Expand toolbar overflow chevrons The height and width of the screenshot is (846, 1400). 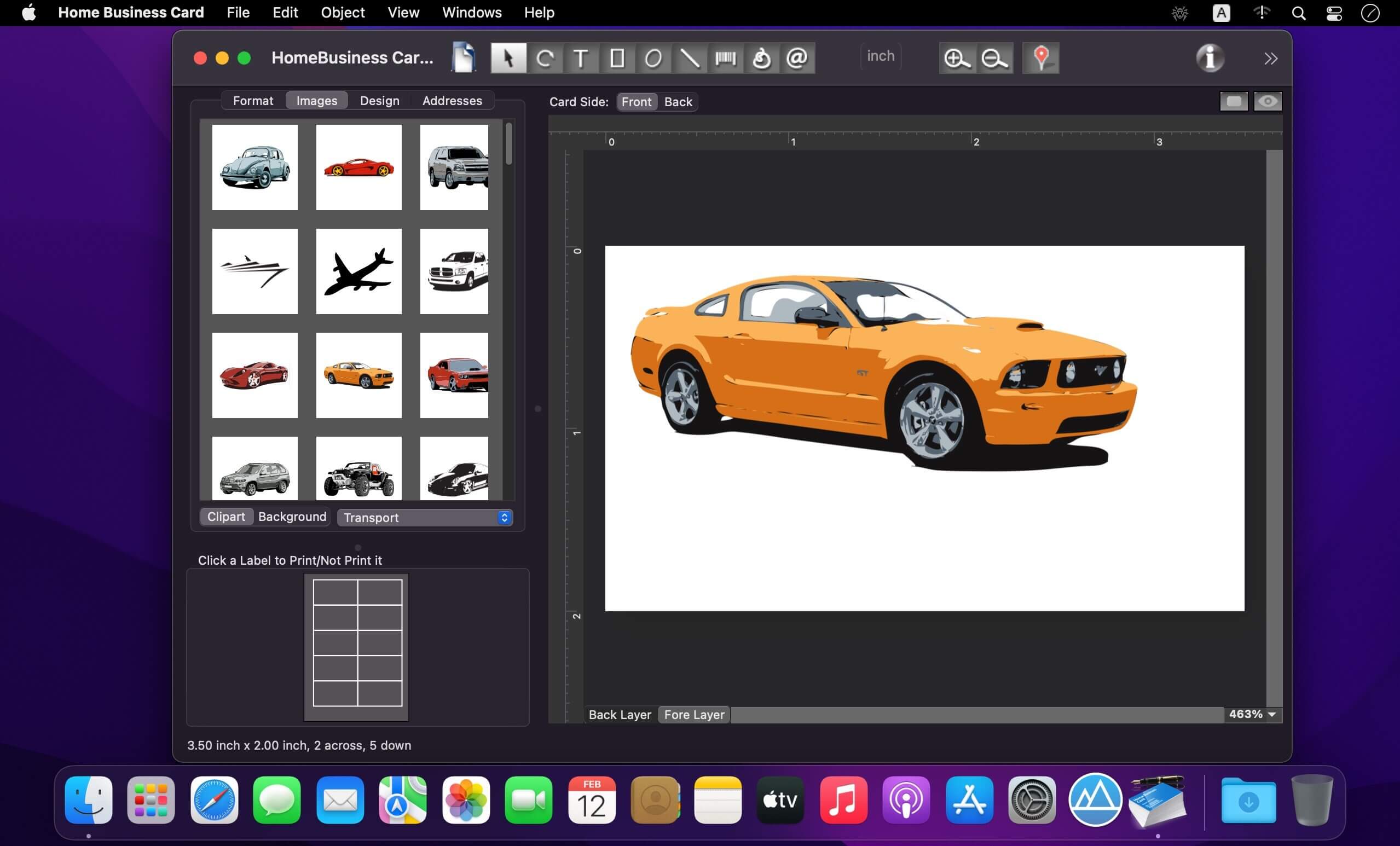[1271, 59]
